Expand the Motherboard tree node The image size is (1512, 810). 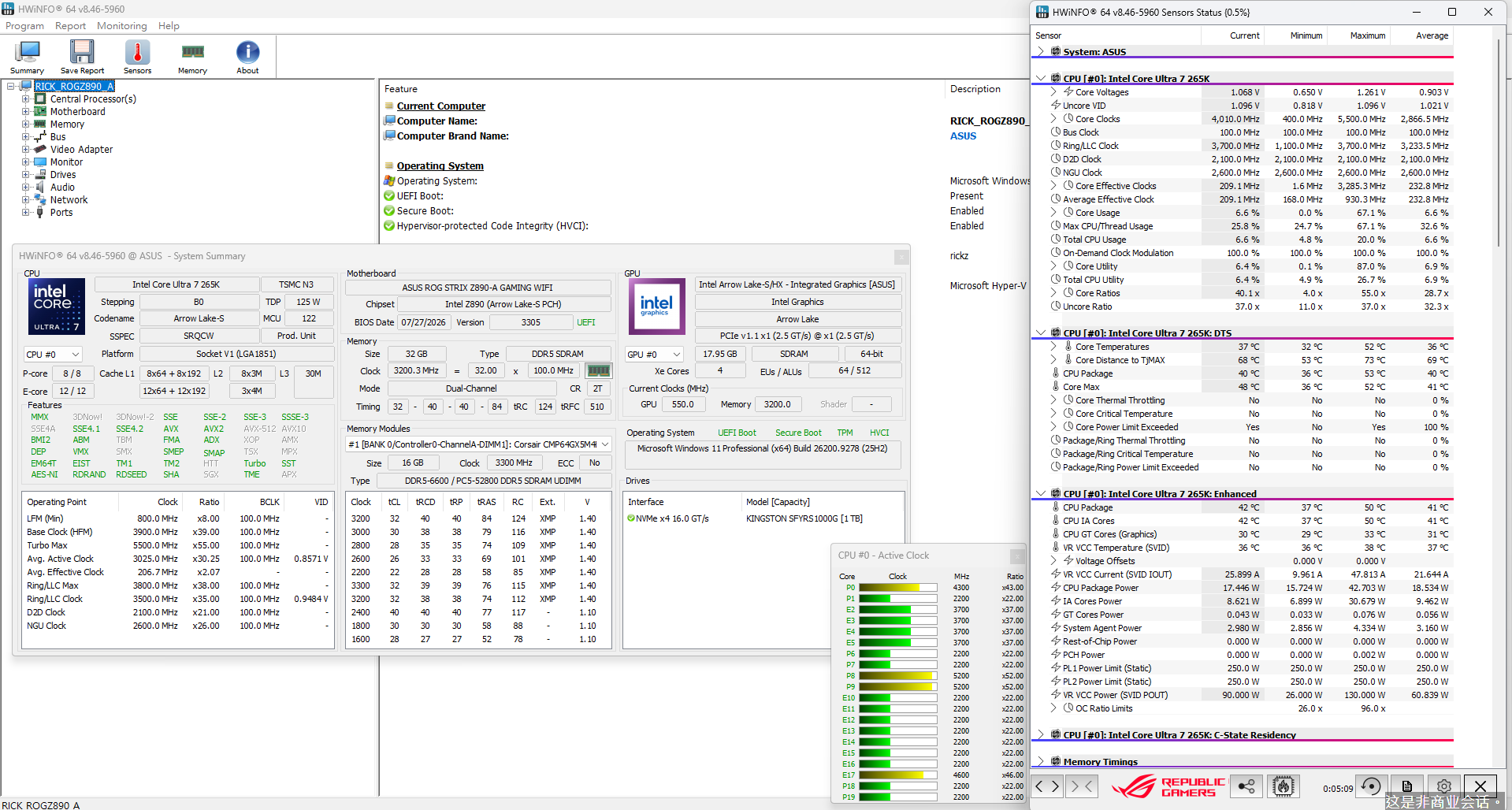26,112
